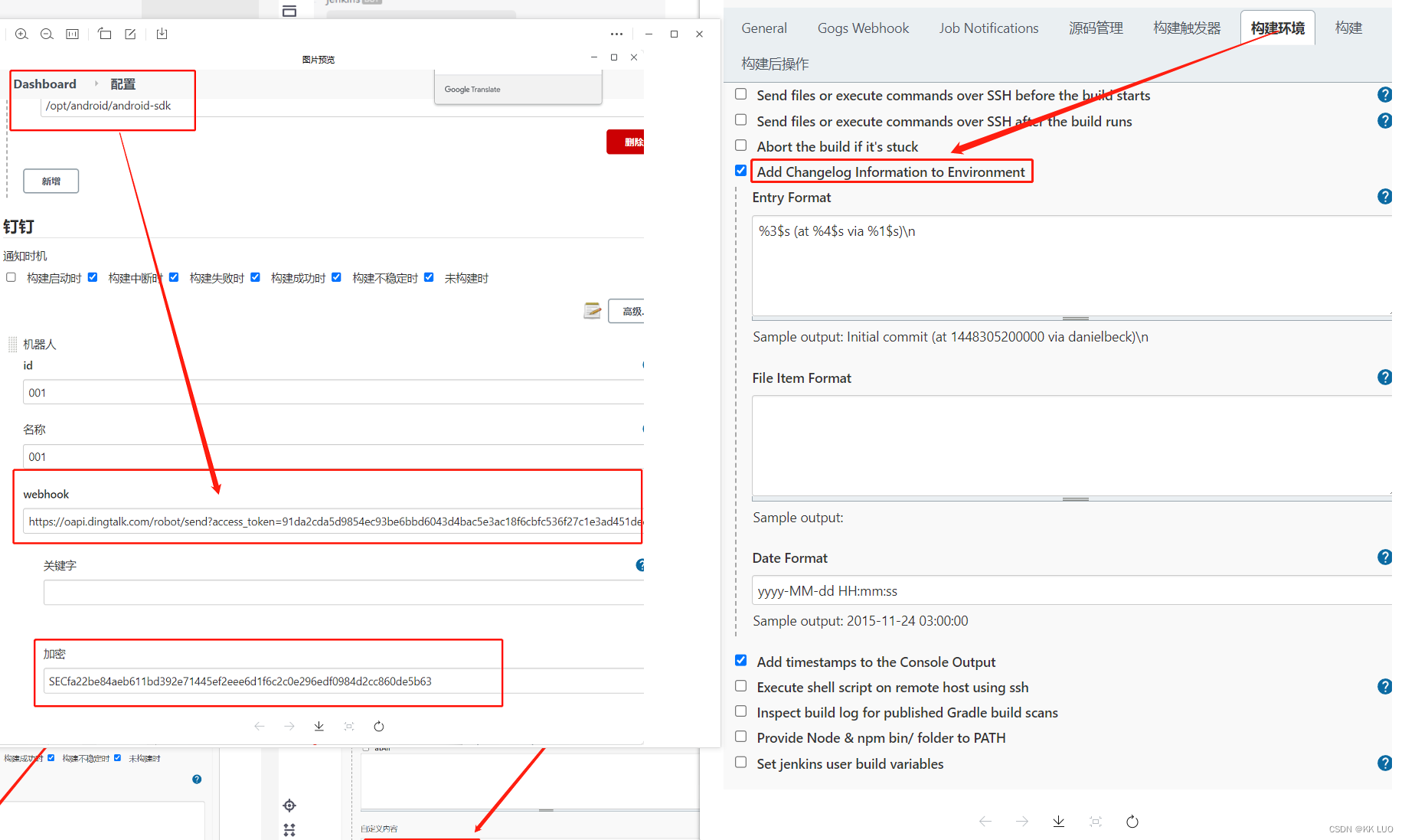Click refresh icon below the right panel
This screenshot has height=840, width=1405.
pos(1132,822)
